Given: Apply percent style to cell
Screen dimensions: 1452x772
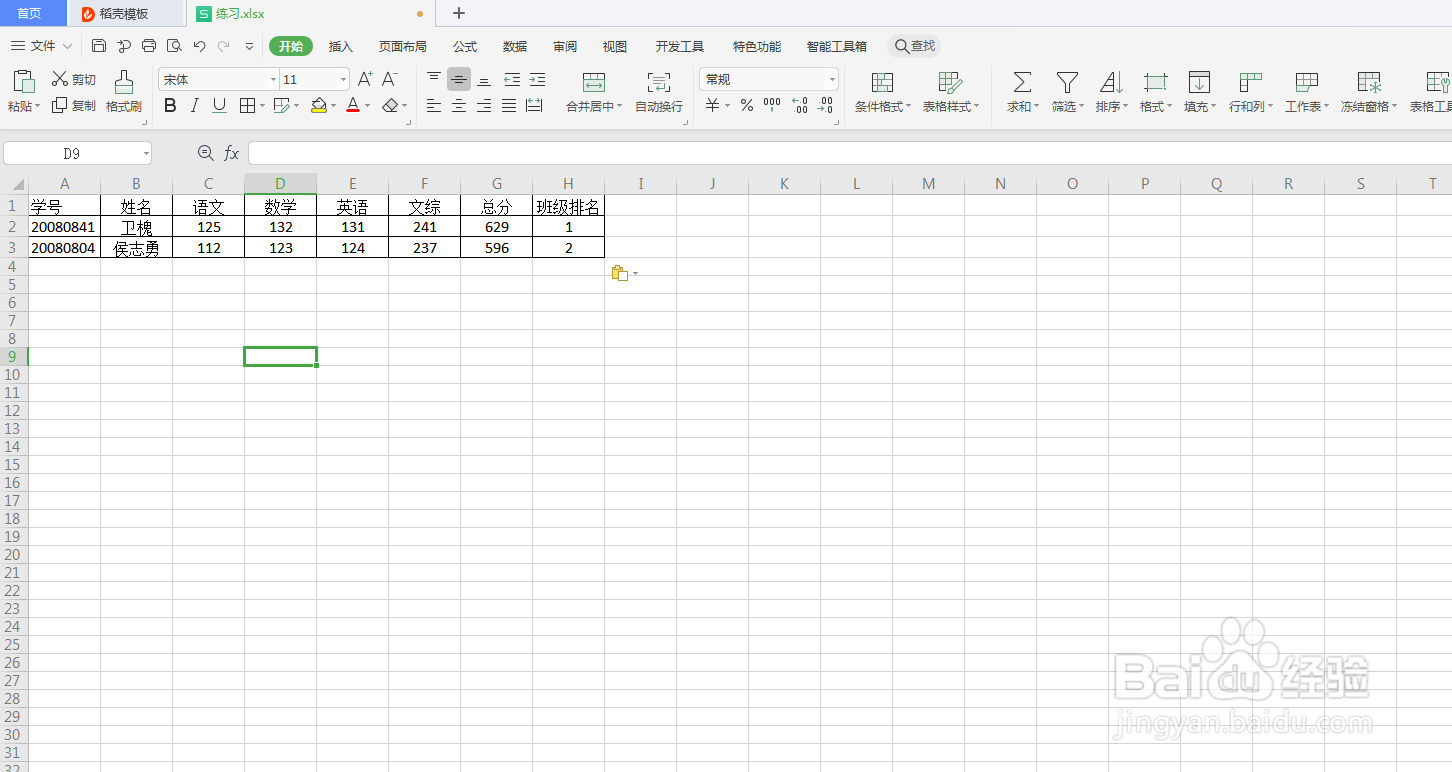Looking at the screenshot, I should point(747,105).
